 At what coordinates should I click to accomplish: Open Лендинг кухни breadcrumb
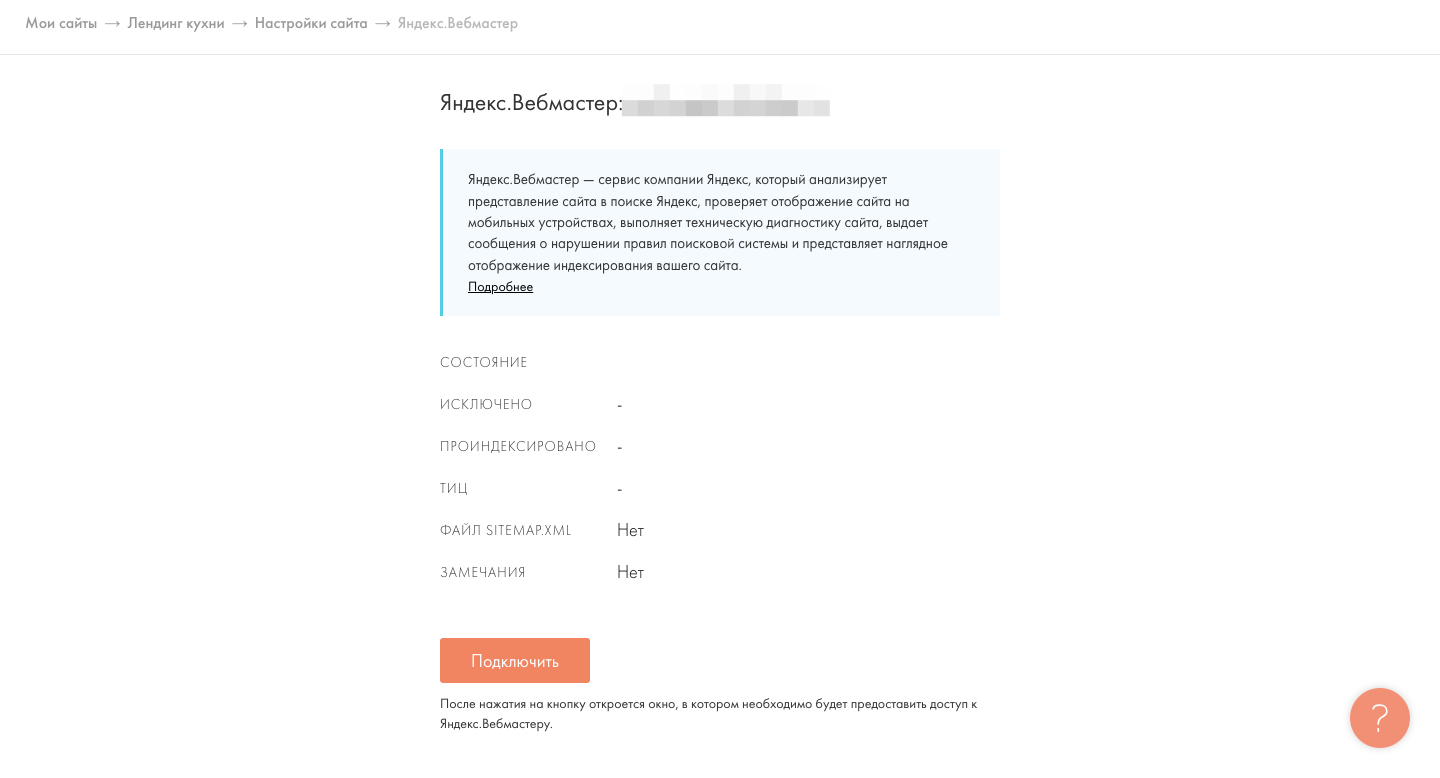176,23
